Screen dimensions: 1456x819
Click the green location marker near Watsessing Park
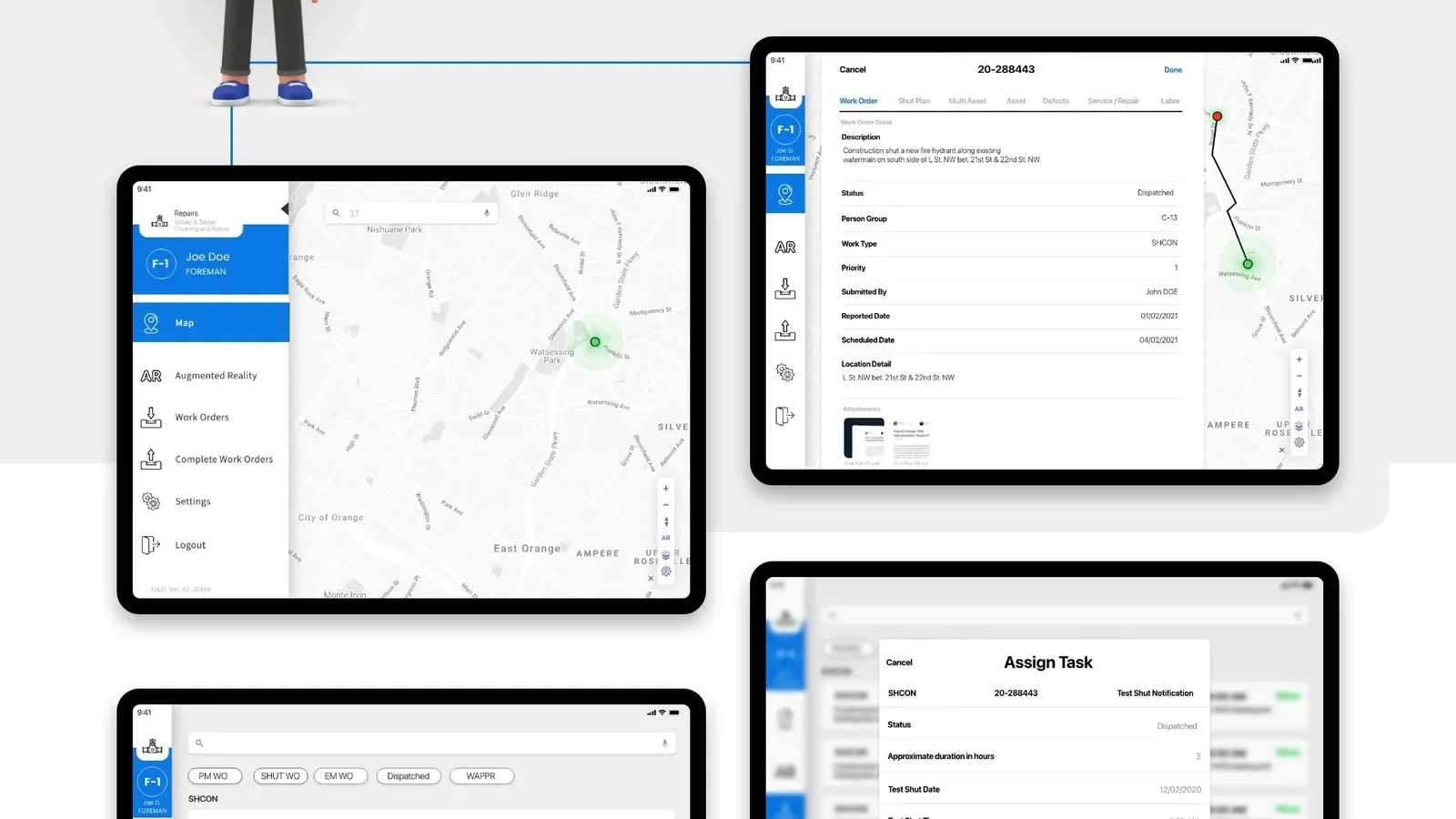pos(595,342)
